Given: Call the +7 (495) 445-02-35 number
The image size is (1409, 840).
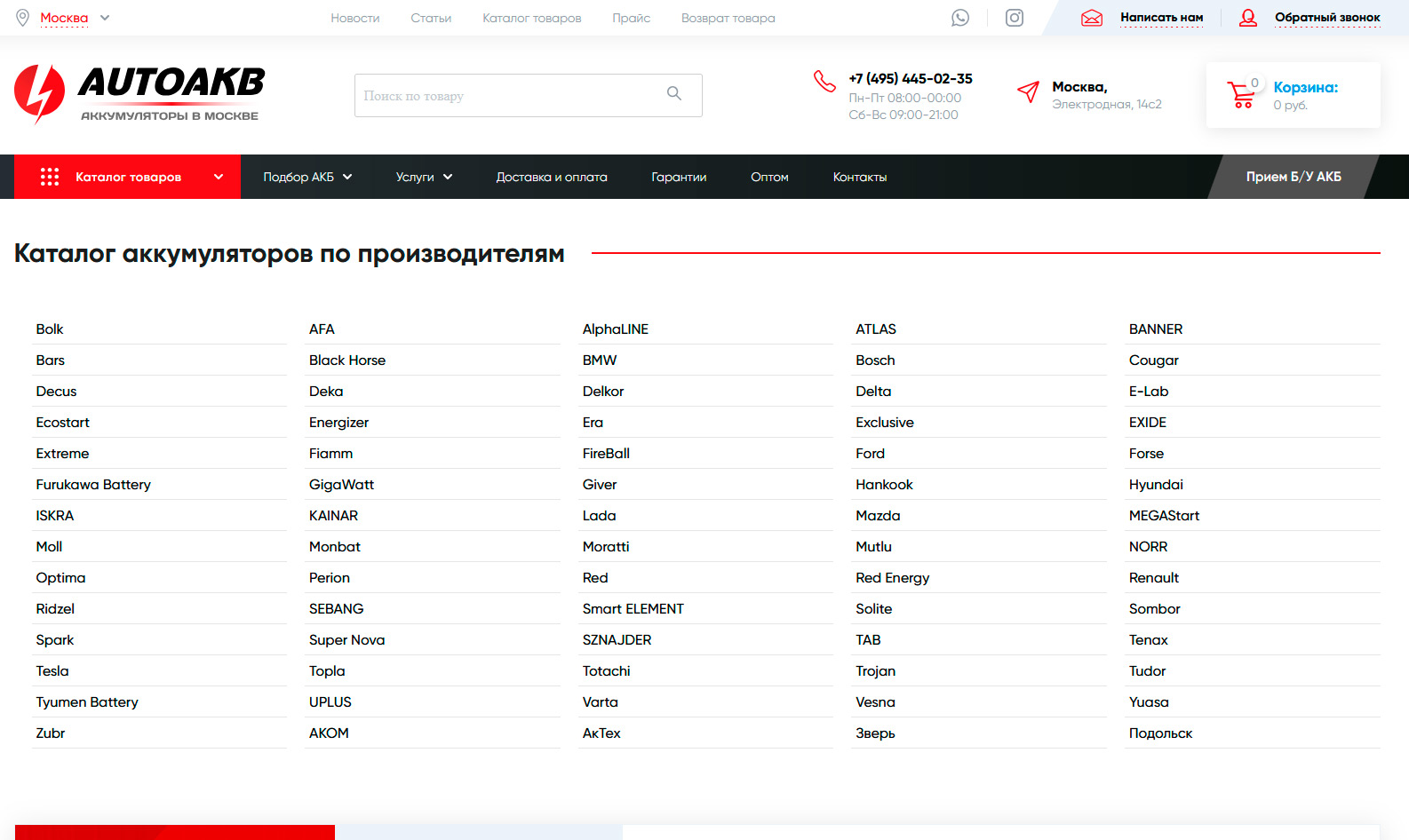Looking at the screenshot, I should [x=911, y=78].
